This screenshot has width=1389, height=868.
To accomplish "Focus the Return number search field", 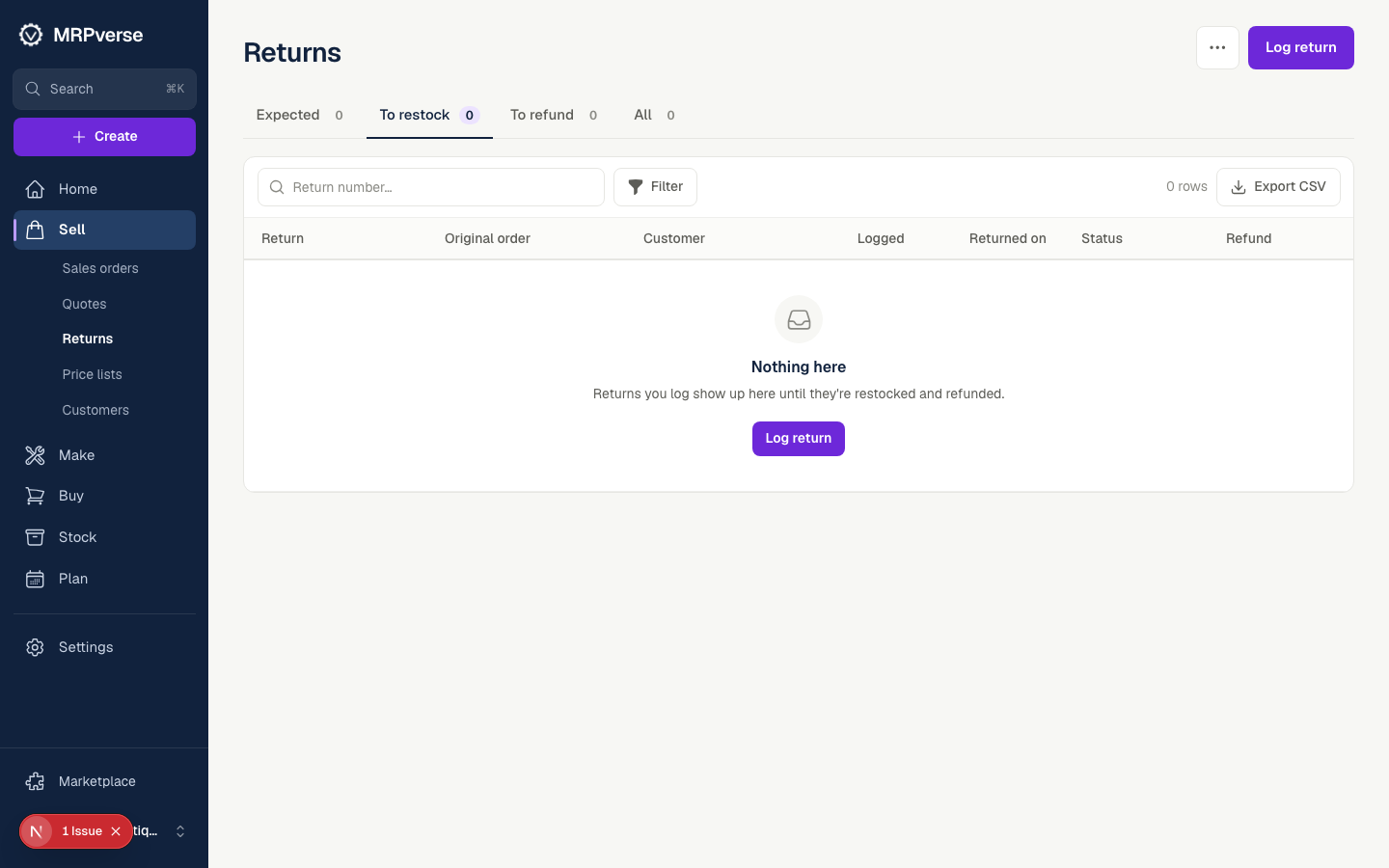I will pyautogui.click(x=431, y=187).
